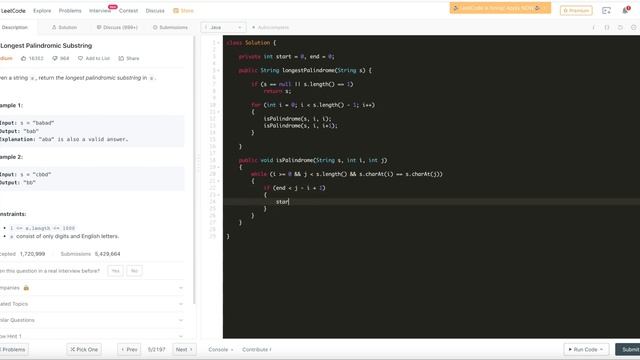Image resolution: width=640 pixels, height=360 pixels.
Task: Click the description panel scrollbar
Action: coord(194,170)
